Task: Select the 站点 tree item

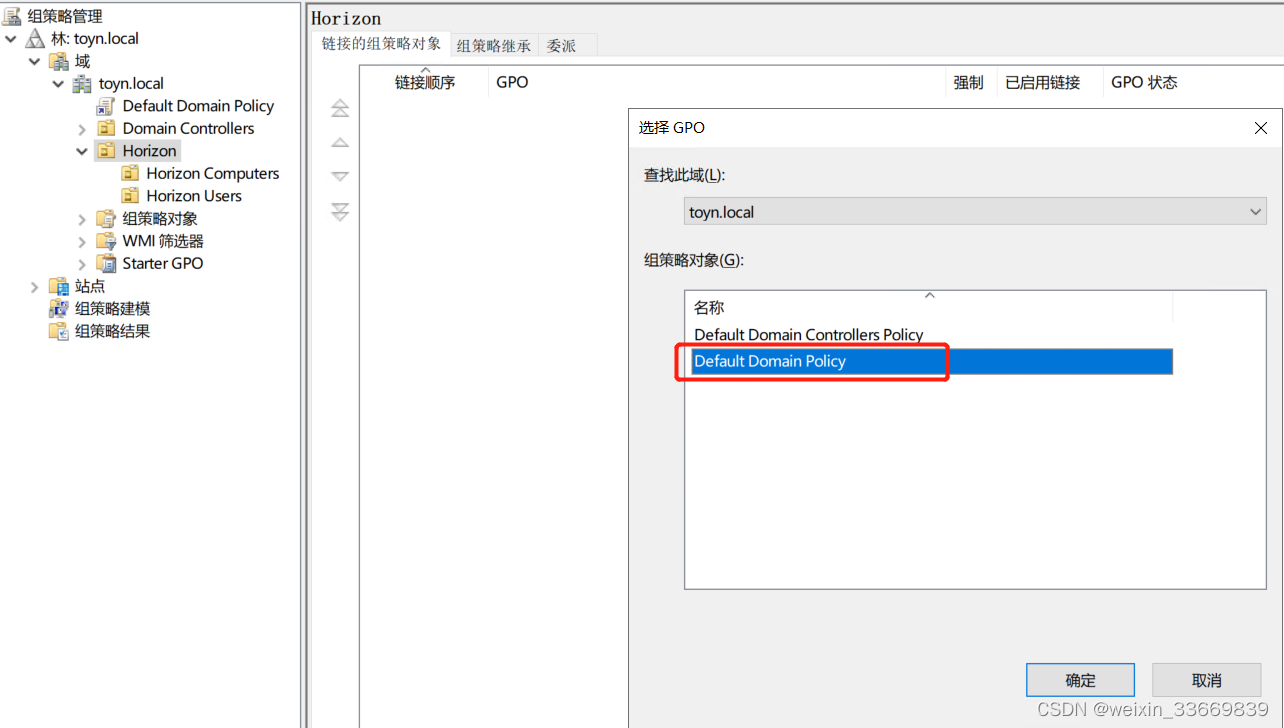Action: coord(89,286)
